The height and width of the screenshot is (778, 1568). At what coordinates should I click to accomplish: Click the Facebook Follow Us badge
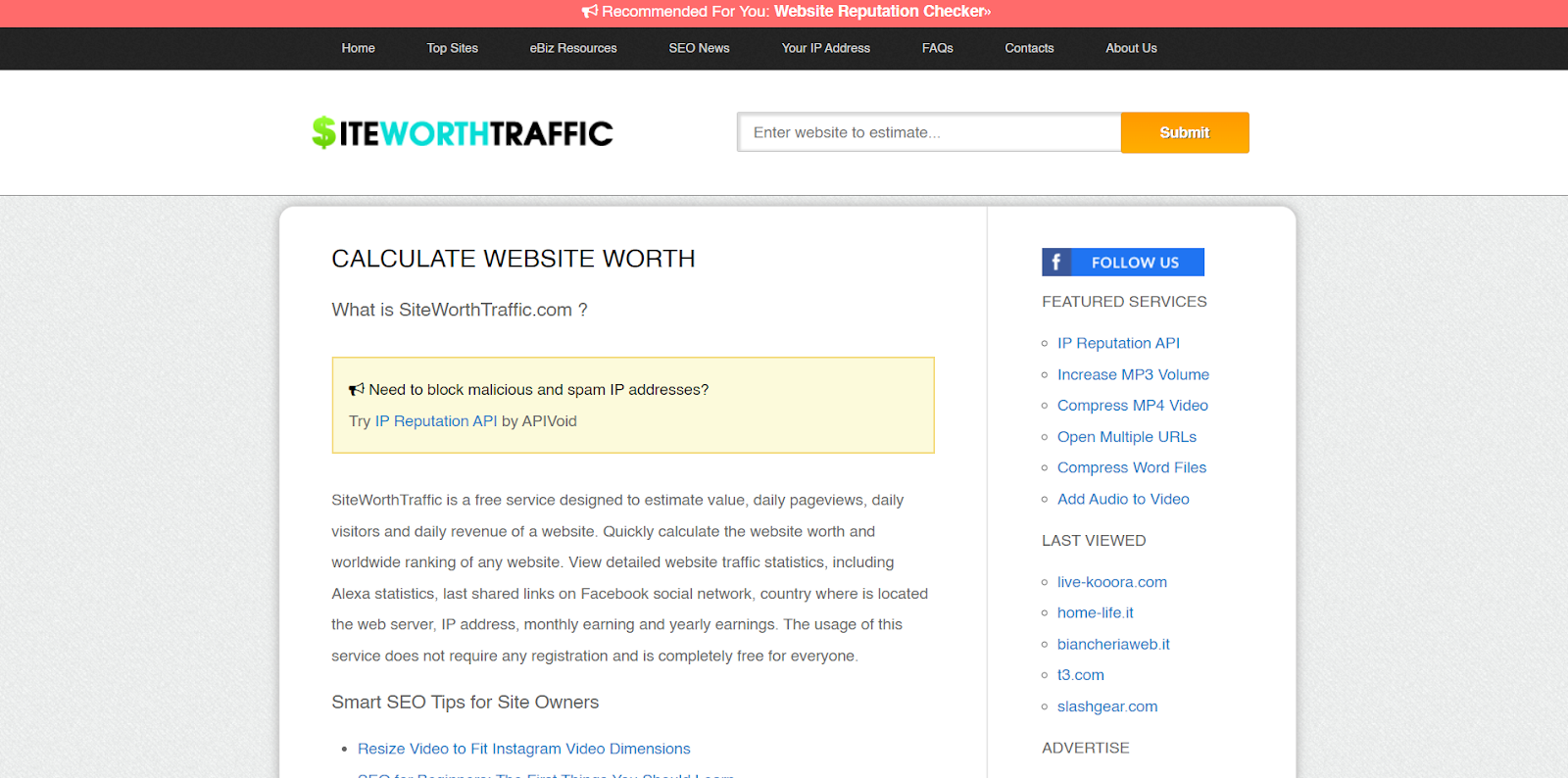pyautogui.click(x=1122, y=262)
